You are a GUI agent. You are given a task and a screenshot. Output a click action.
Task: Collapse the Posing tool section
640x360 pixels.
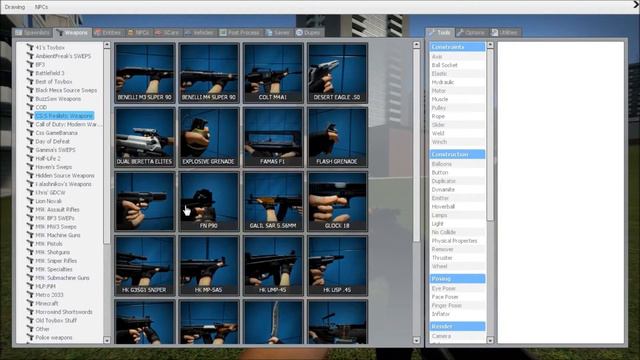[457, 279]
